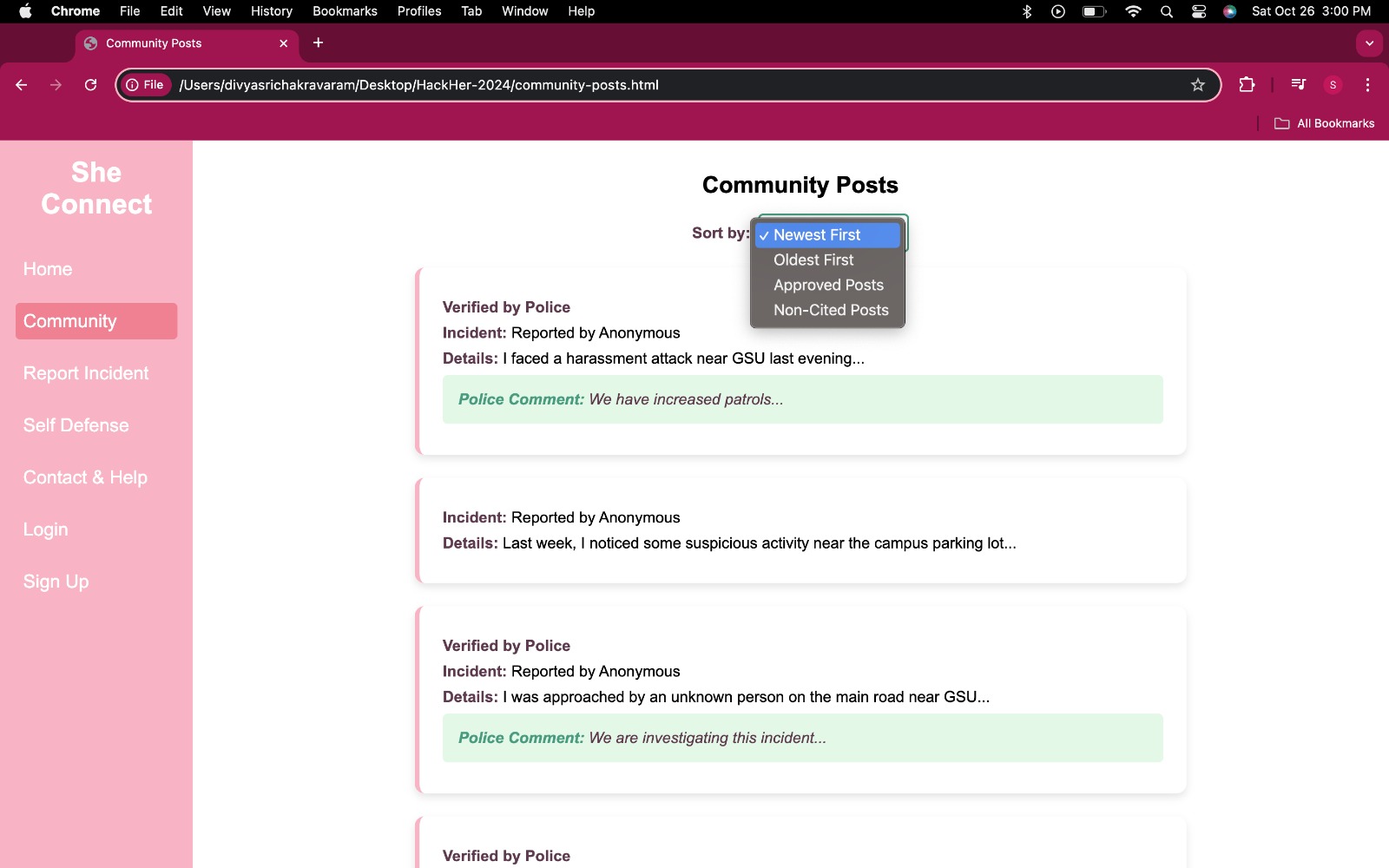Click the address bar URL

(x=418, y=85)
